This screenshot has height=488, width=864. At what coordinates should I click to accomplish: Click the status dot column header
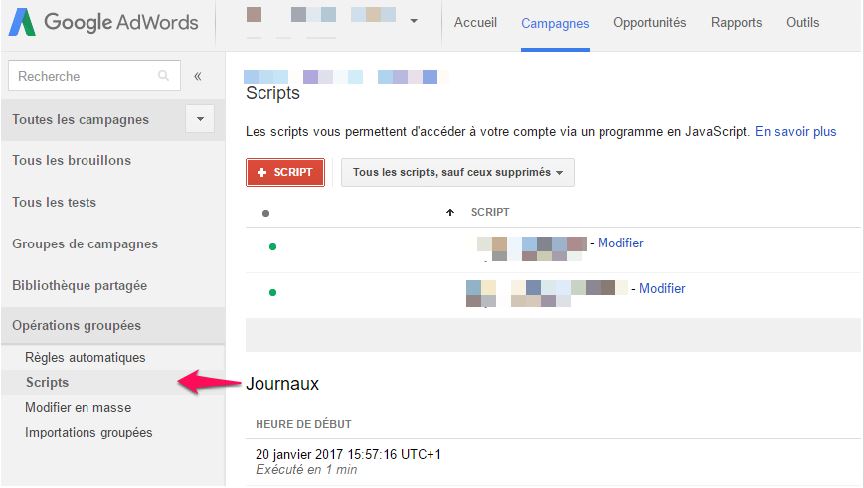(265, 213)
